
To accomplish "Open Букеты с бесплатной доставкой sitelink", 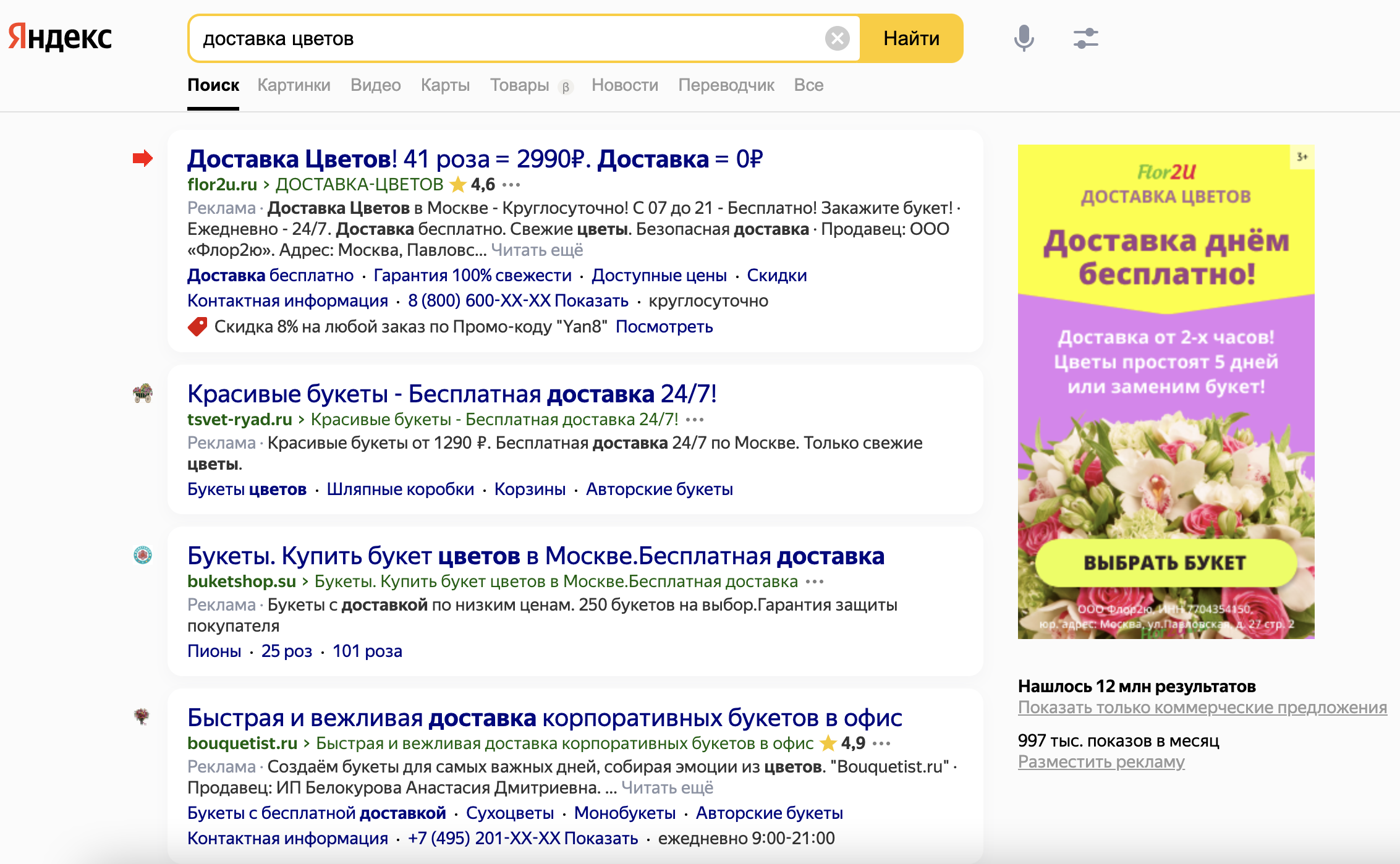I will pyautogui.click(x=316, y=813).
